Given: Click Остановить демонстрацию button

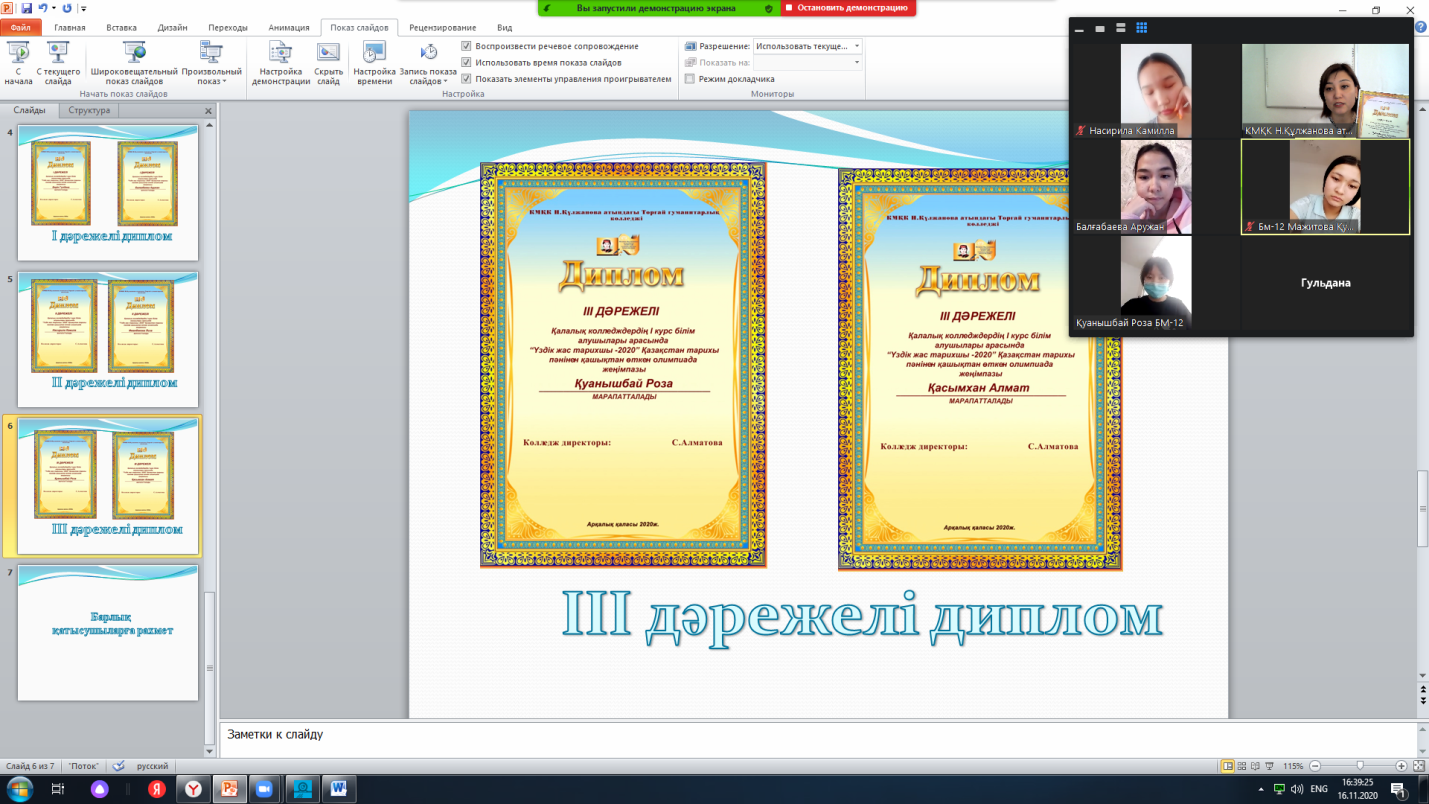Looking at the screenshot, I should tap(847, 8).
